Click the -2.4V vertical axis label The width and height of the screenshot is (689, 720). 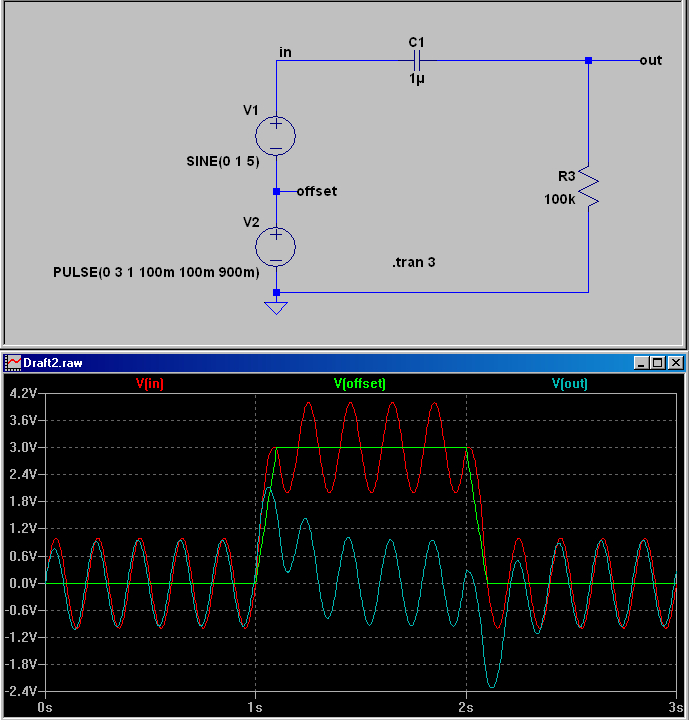click(x=20, y=691)
